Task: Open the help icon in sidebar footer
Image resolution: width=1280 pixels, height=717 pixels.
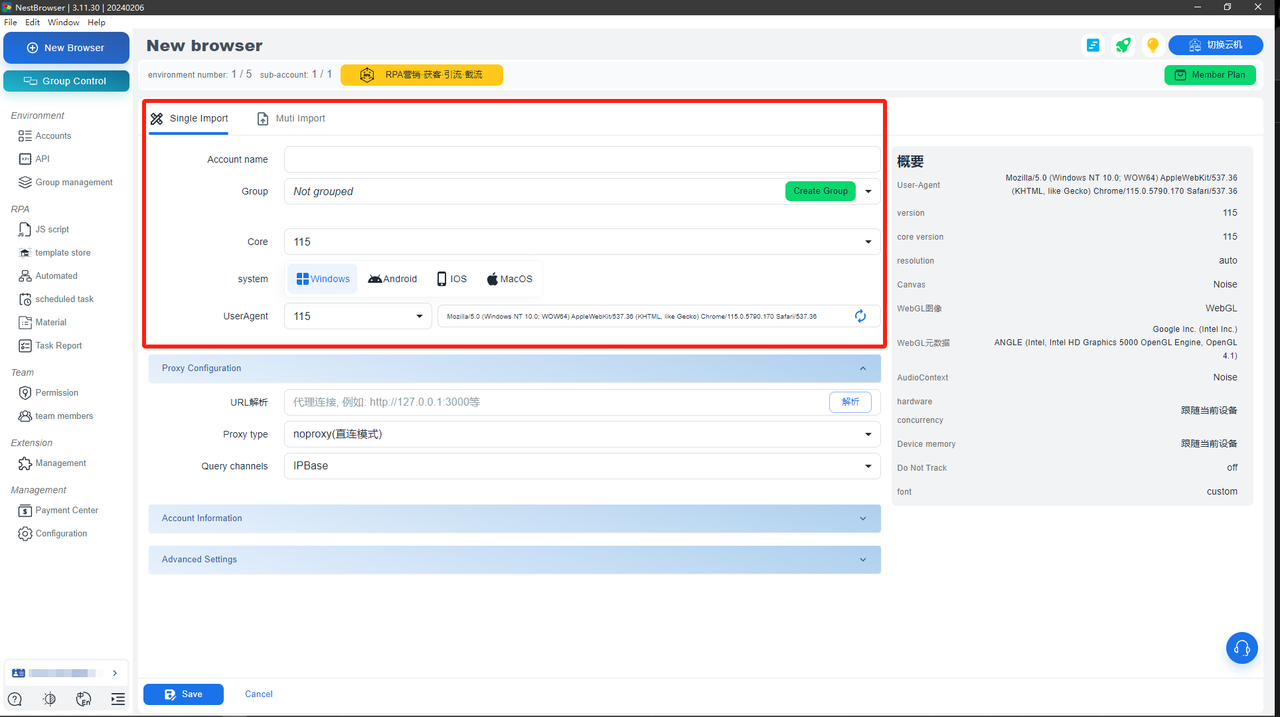Action: [x=15, y=699]
